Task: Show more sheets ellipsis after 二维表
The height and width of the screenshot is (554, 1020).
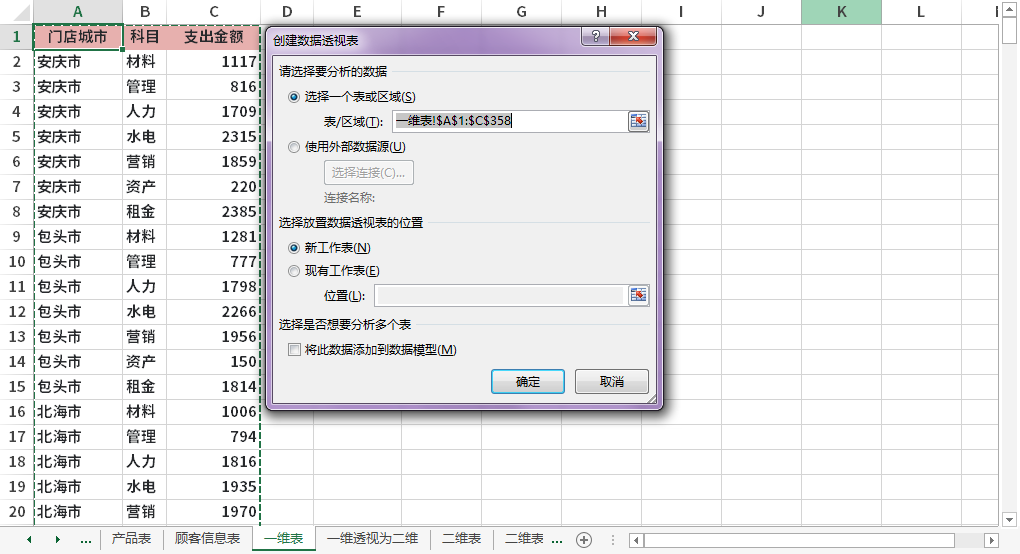Action: [x=557, y=540]
